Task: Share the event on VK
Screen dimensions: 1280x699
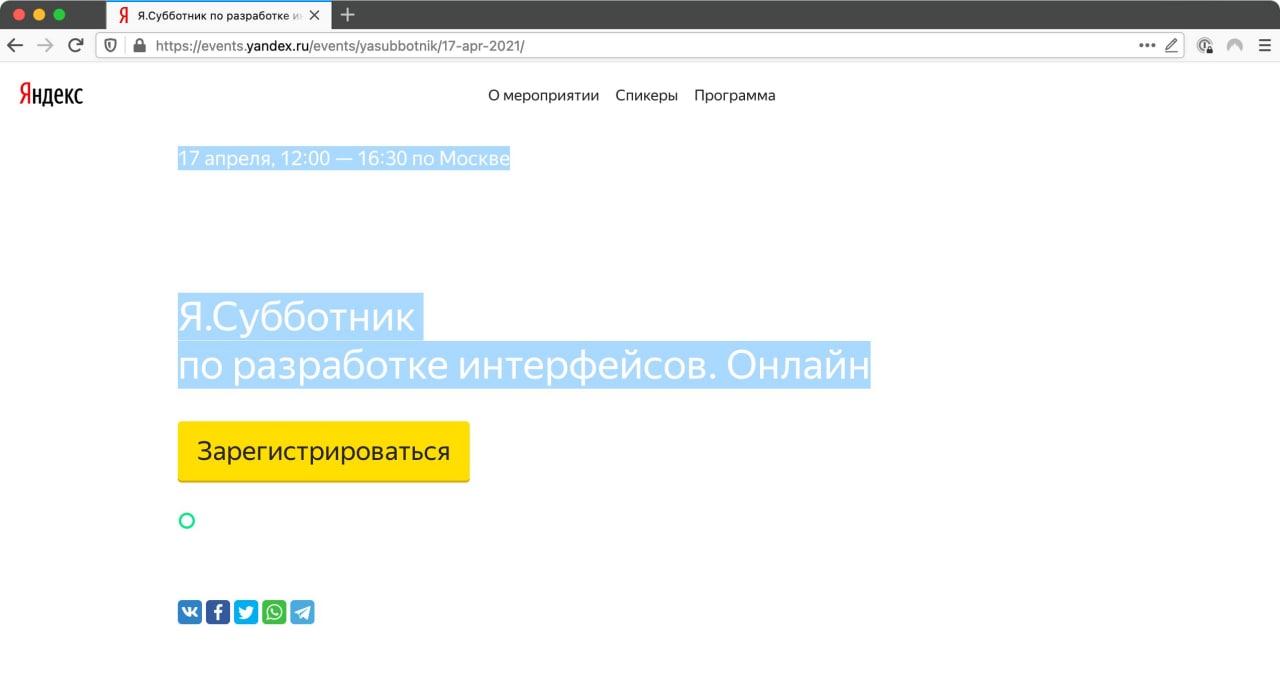Action: [x=190, y=612]
